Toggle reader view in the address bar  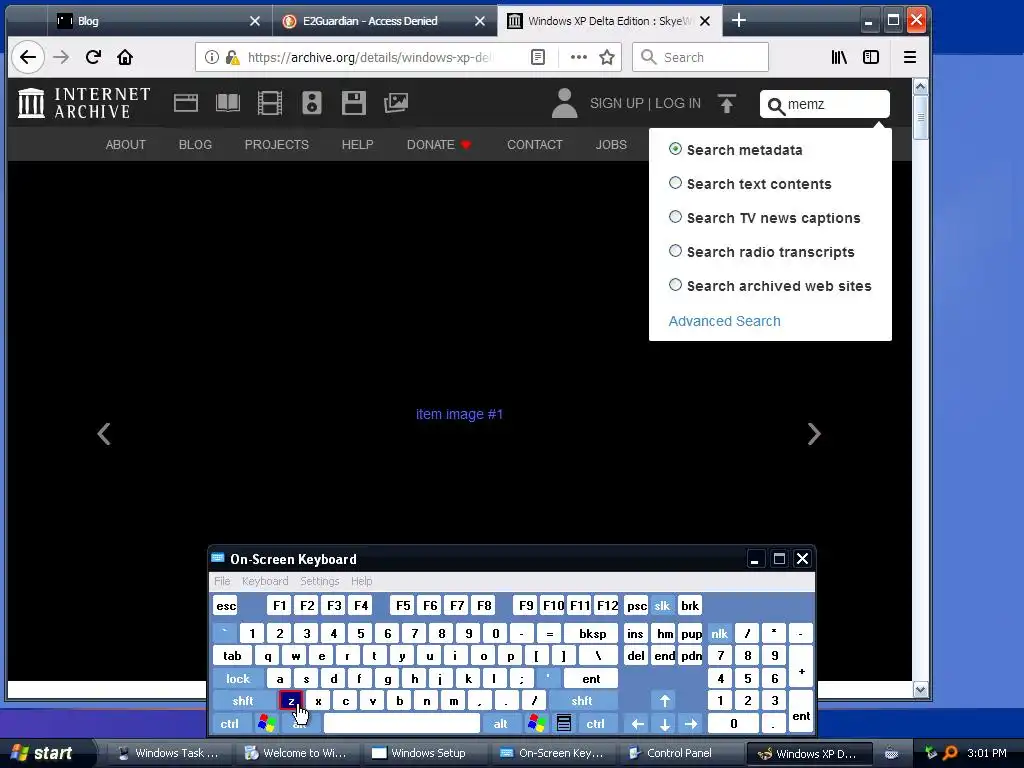[x=537, y=57]
